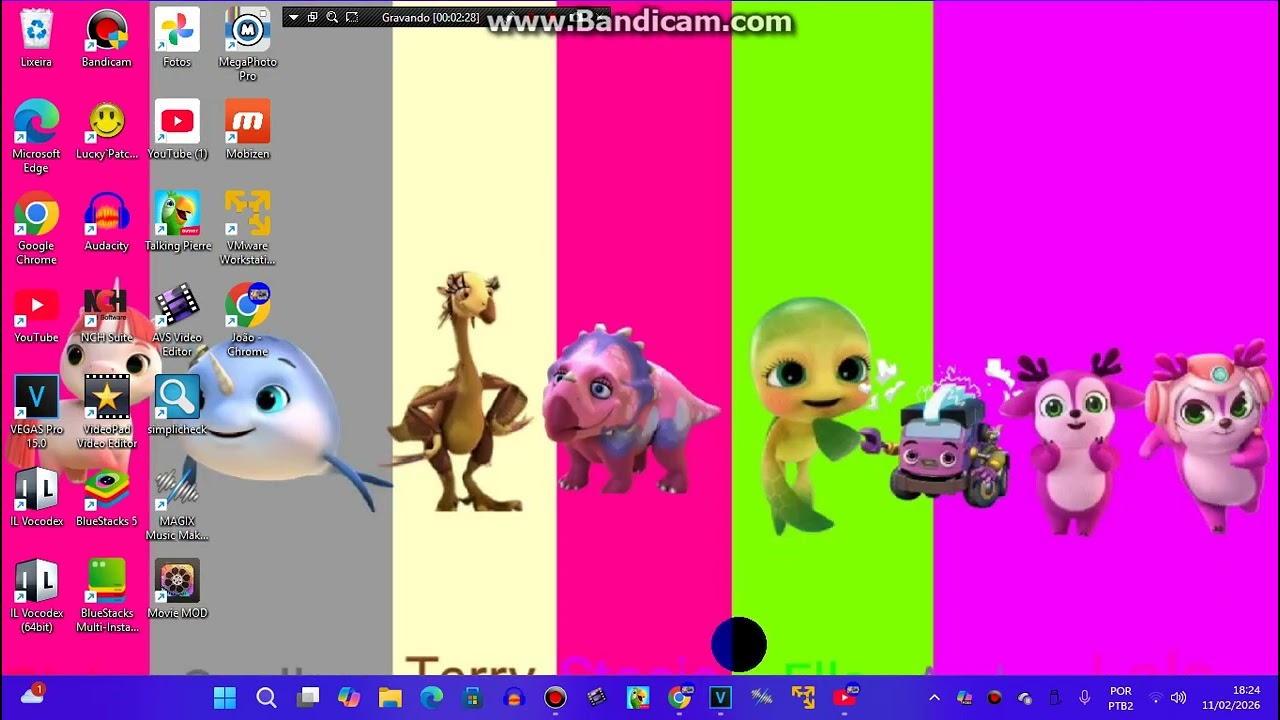This screenshot has width=1280, height=720.
Task: Open the volume speaker tray icon
Action: click(x=1179, y=698)
